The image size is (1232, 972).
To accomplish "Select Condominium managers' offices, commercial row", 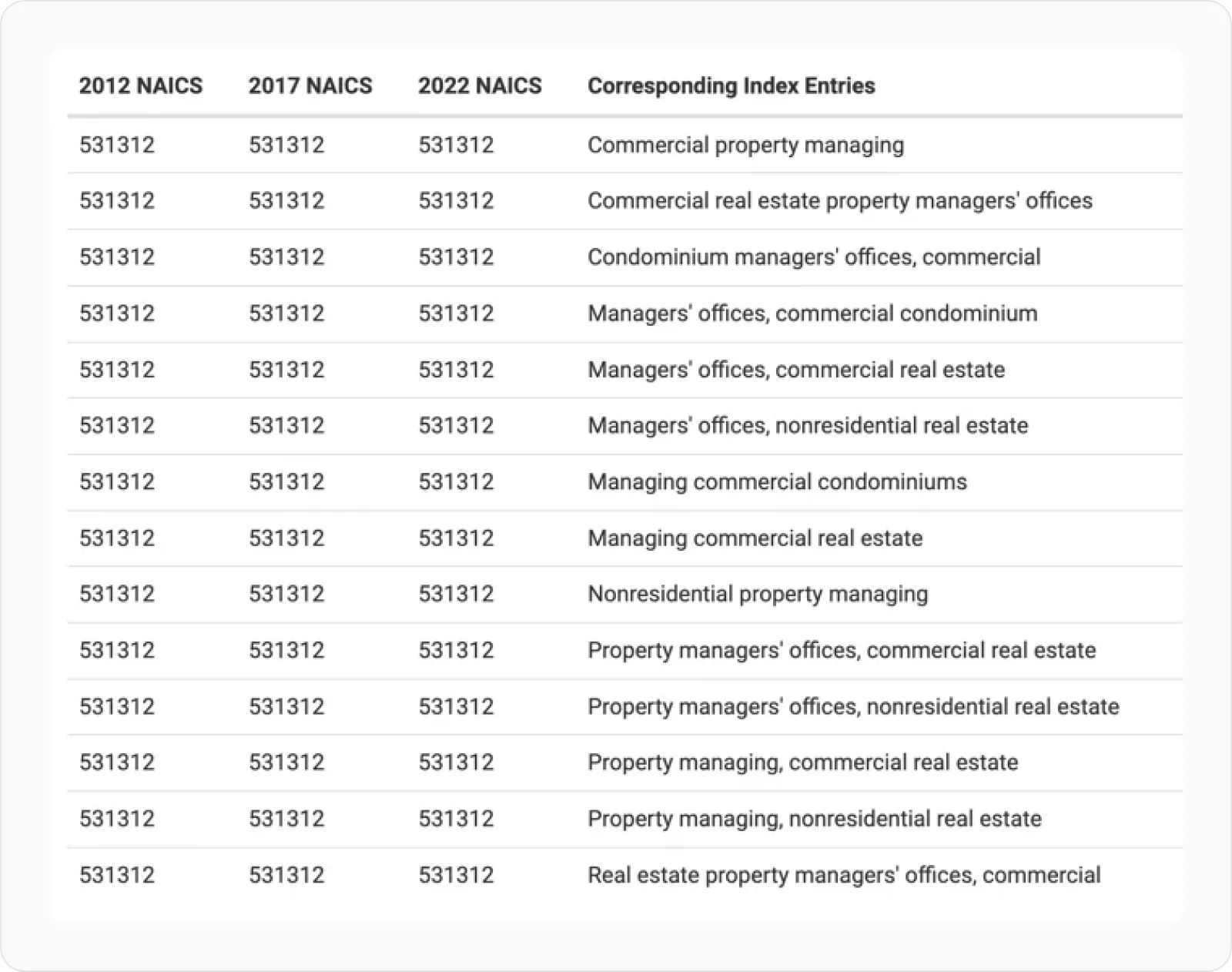I will [813, 257].
